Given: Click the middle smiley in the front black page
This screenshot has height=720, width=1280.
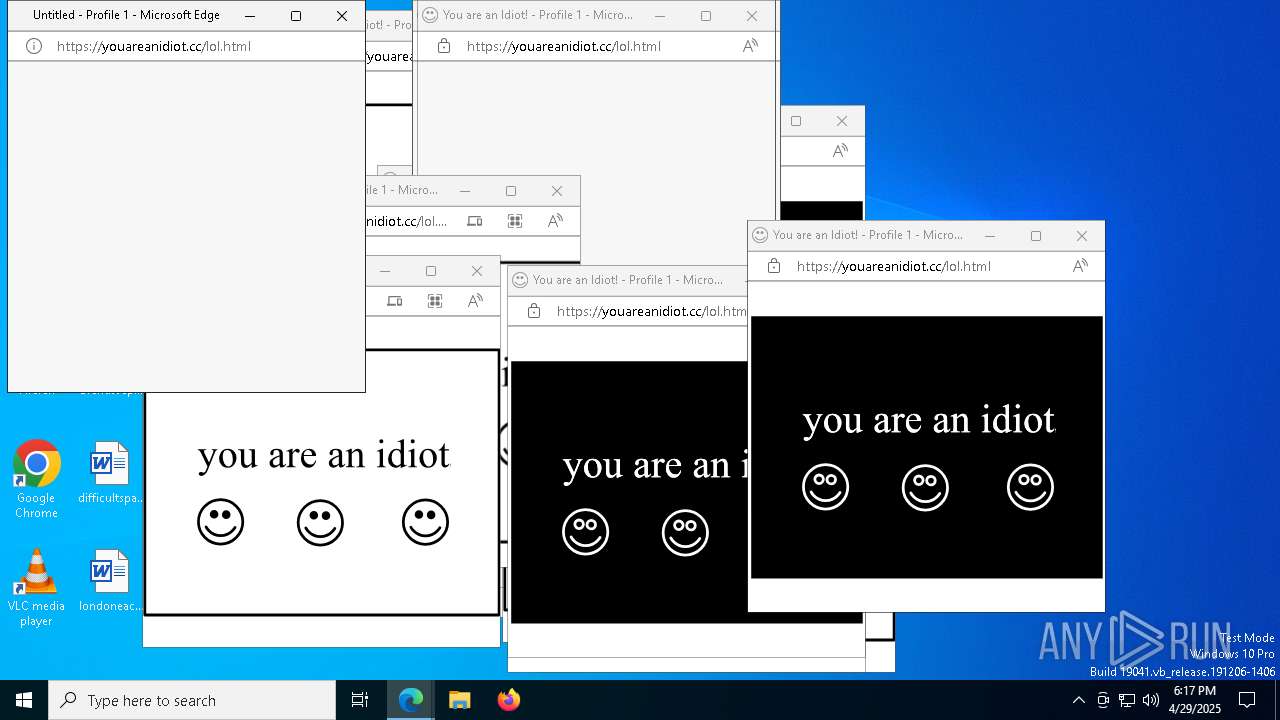Looking at the screenshot, I should [926, 487].
